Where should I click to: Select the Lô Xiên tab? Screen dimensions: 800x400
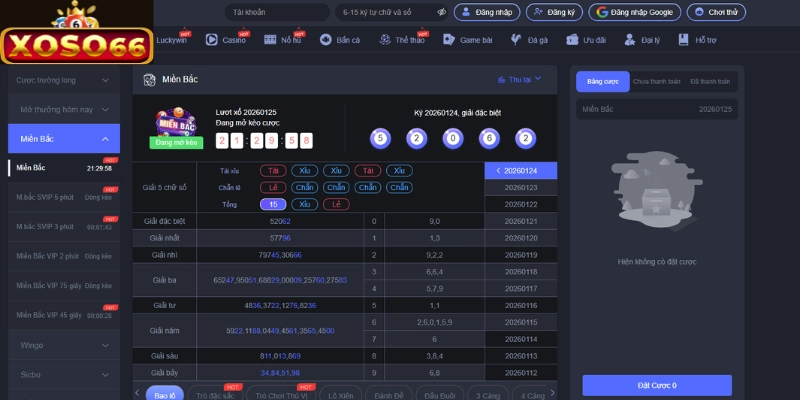pyautogui.click(x=341, y=395)
